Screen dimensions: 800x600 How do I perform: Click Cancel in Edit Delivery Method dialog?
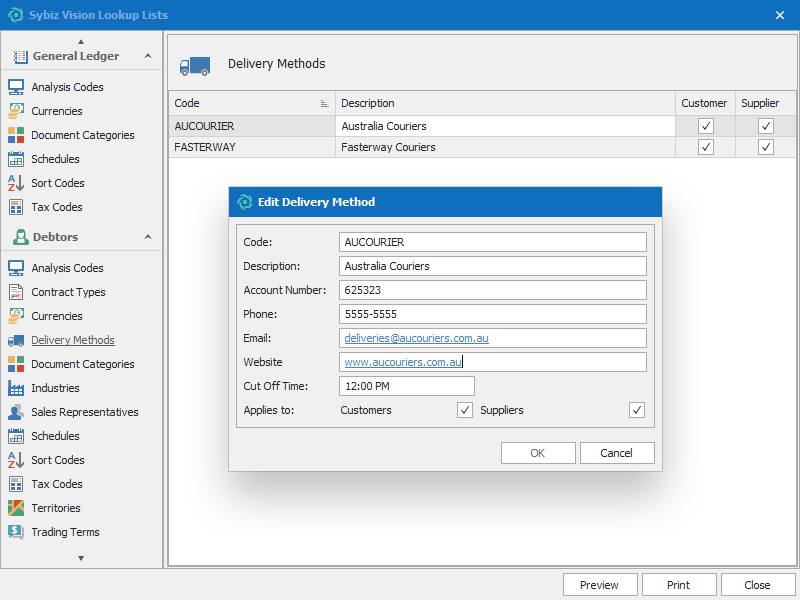tap(617, 453)
